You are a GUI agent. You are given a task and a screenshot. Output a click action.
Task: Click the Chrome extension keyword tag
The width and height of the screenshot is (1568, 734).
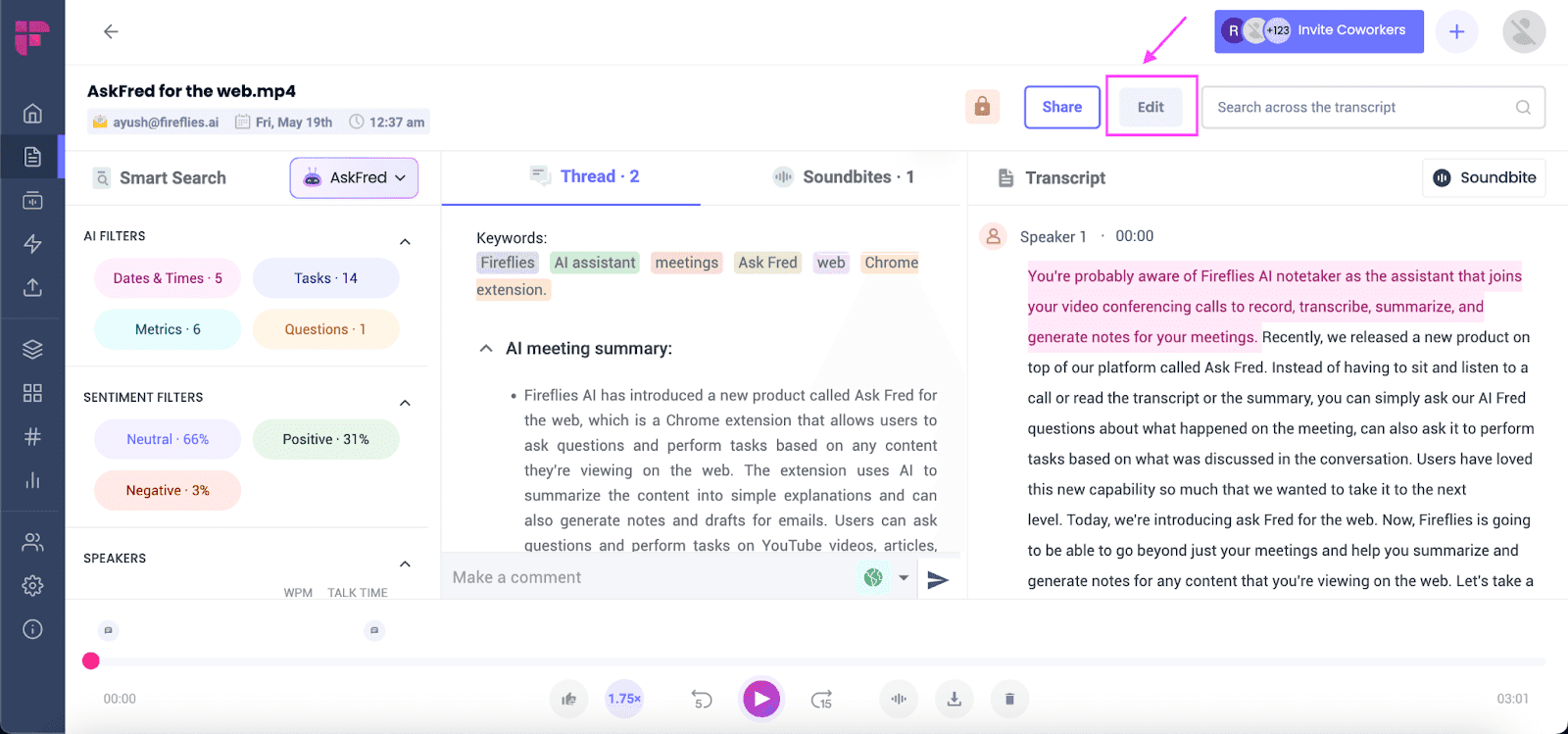pyautogui.click(x=891, y=263)
